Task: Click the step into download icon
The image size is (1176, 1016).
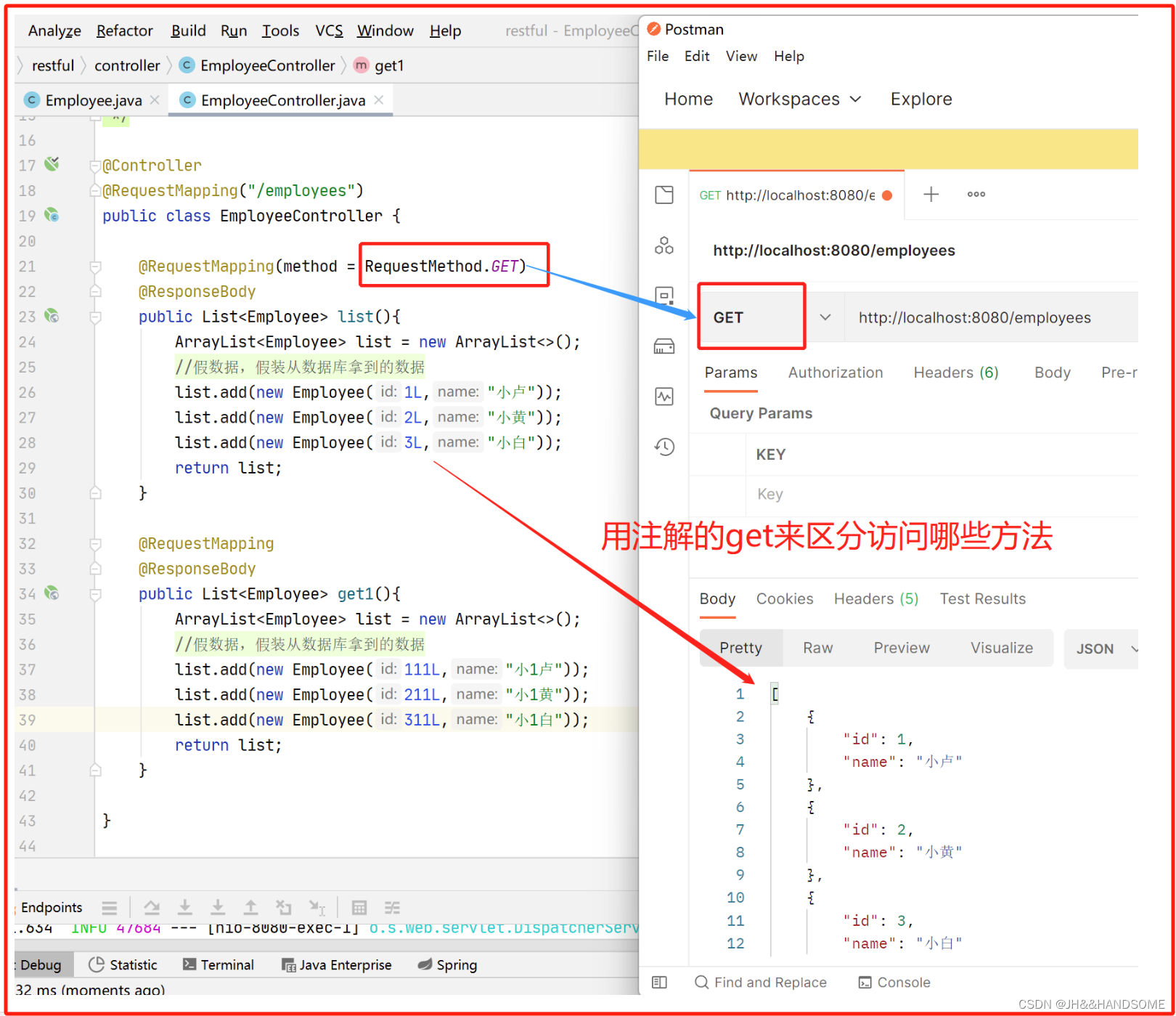Action: (185, 908)
